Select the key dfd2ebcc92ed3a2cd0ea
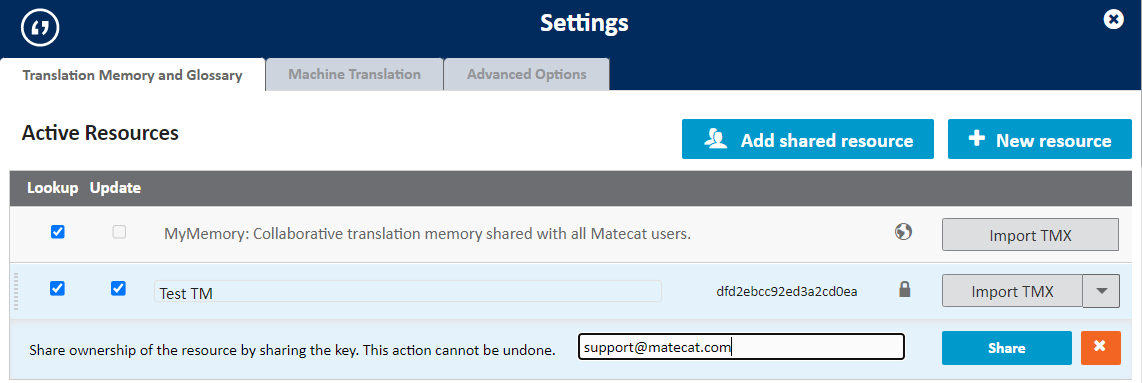This screenshot has width=1142, height=383. pos(787,292)
